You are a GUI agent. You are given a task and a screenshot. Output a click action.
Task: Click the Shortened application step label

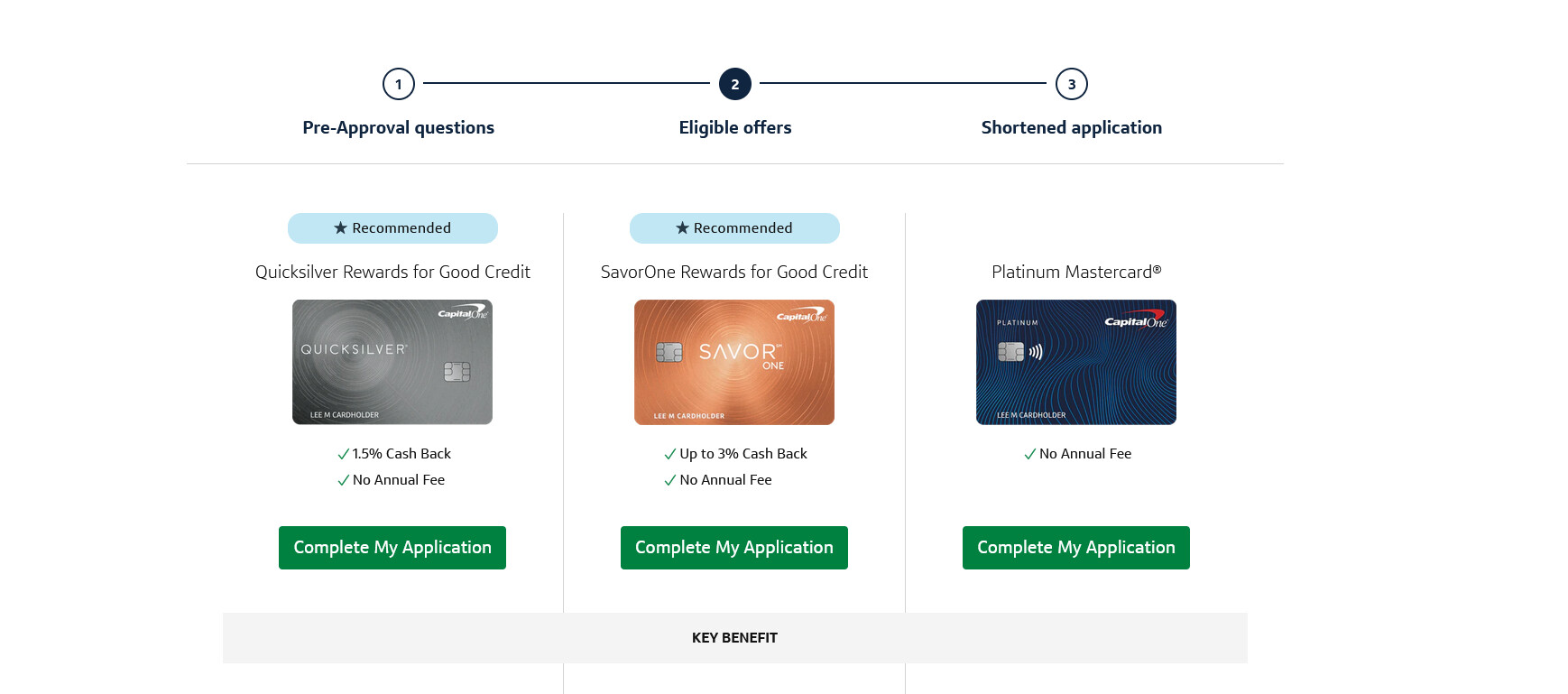tap(1072, 127)
